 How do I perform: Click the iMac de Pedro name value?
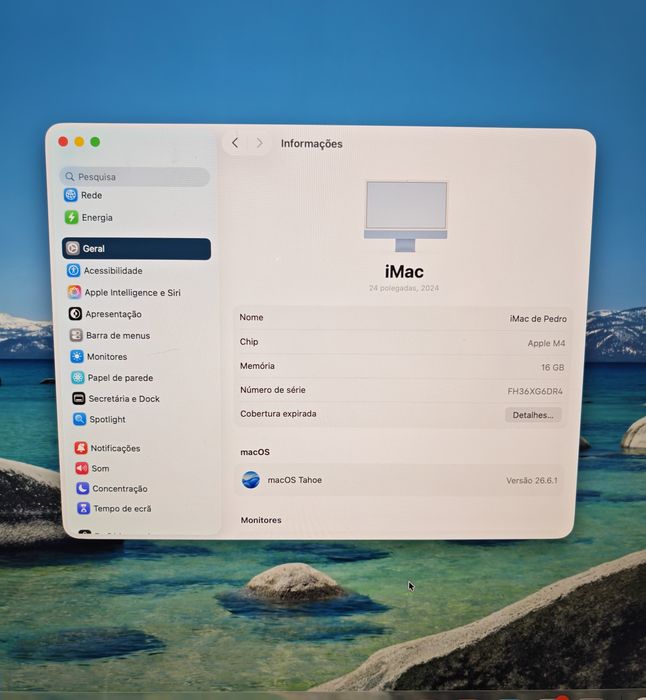(x=538, y=319)
